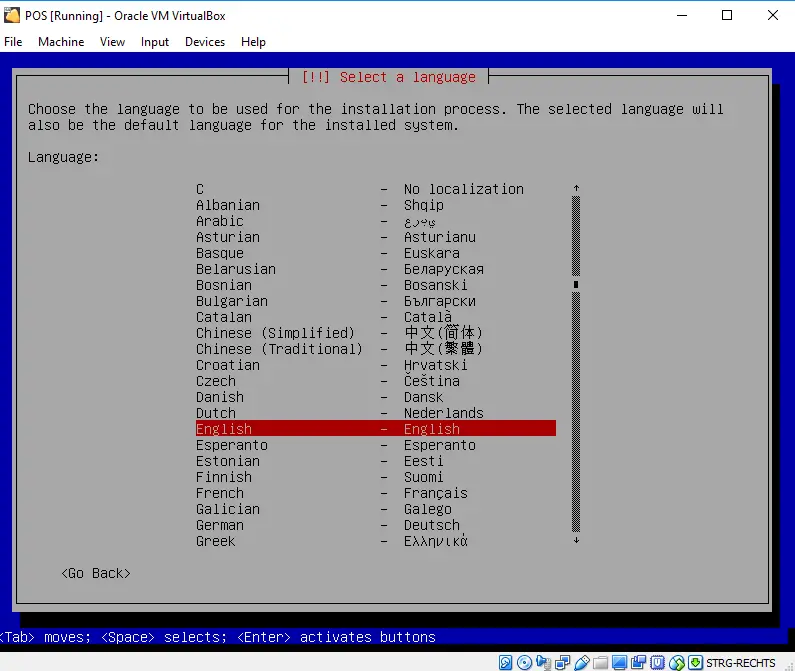Click the display settings status icon
This screenshot has width=795, height=671.
point(619,662)
